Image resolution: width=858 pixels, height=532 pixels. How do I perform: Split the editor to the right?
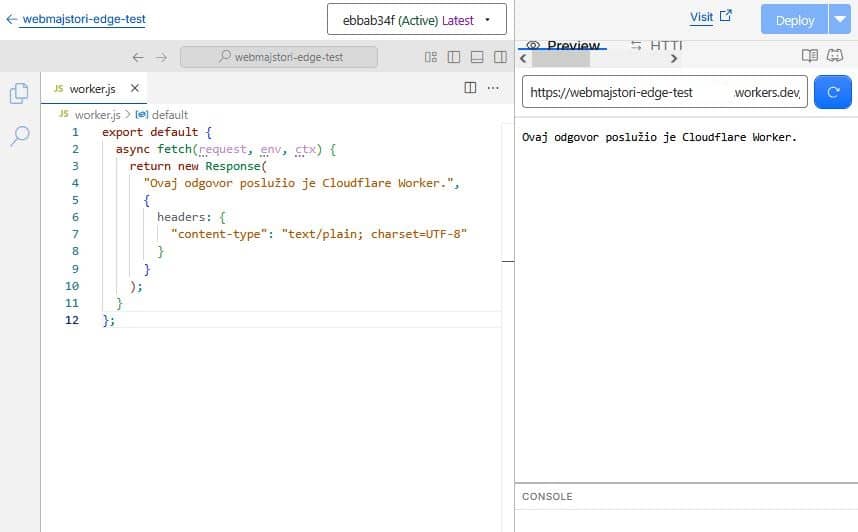(470, 88)
